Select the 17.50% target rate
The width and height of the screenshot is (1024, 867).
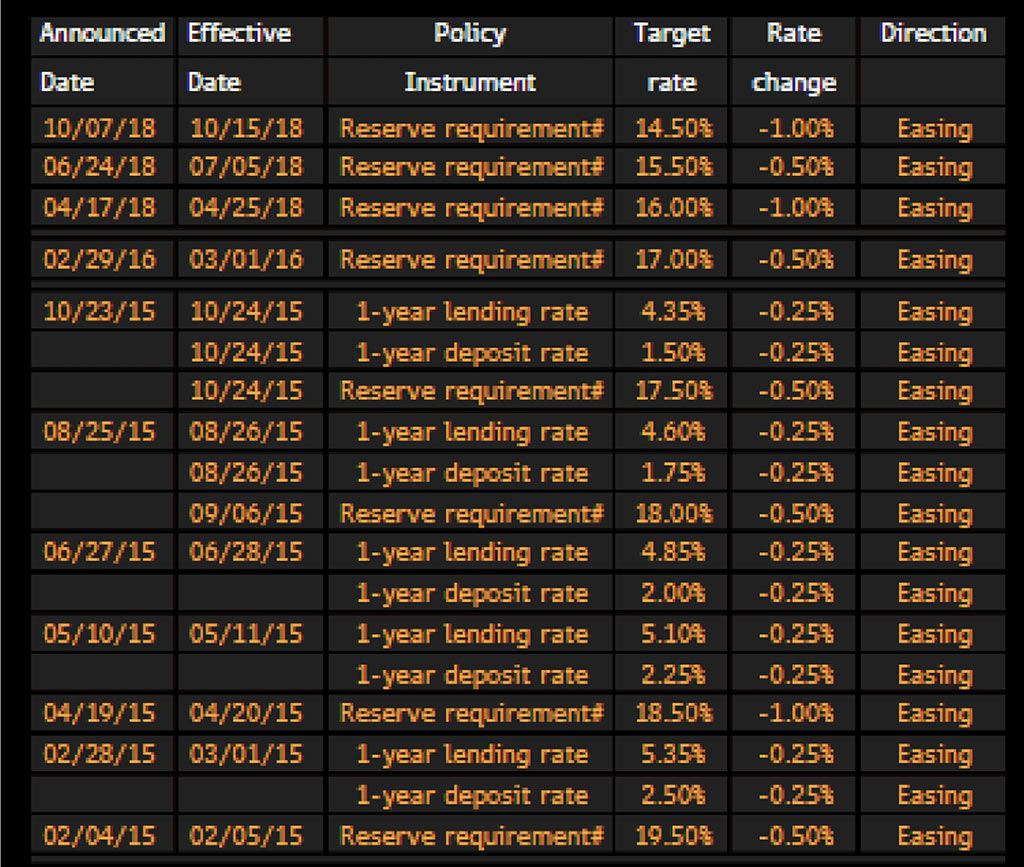(x=673, y=391)
